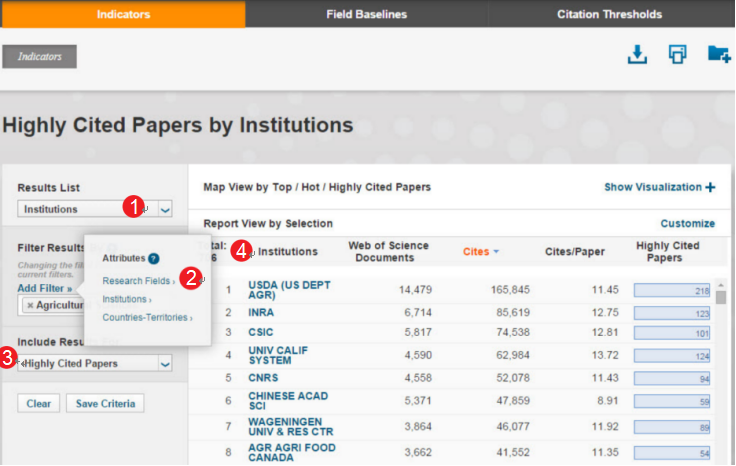Switch to the Indicators tab

tap(123, 14)
